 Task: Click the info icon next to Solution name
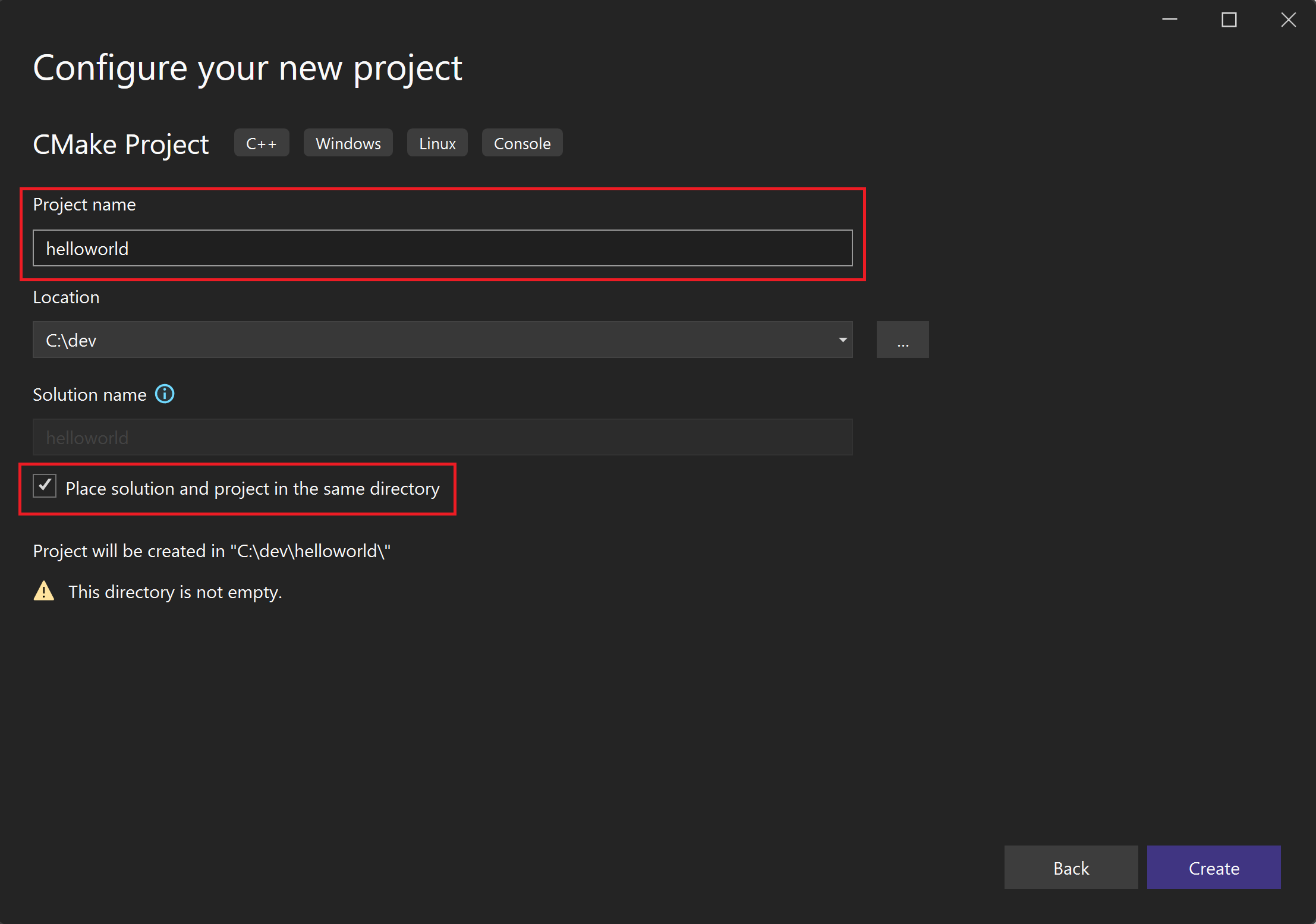click(164, 395)
